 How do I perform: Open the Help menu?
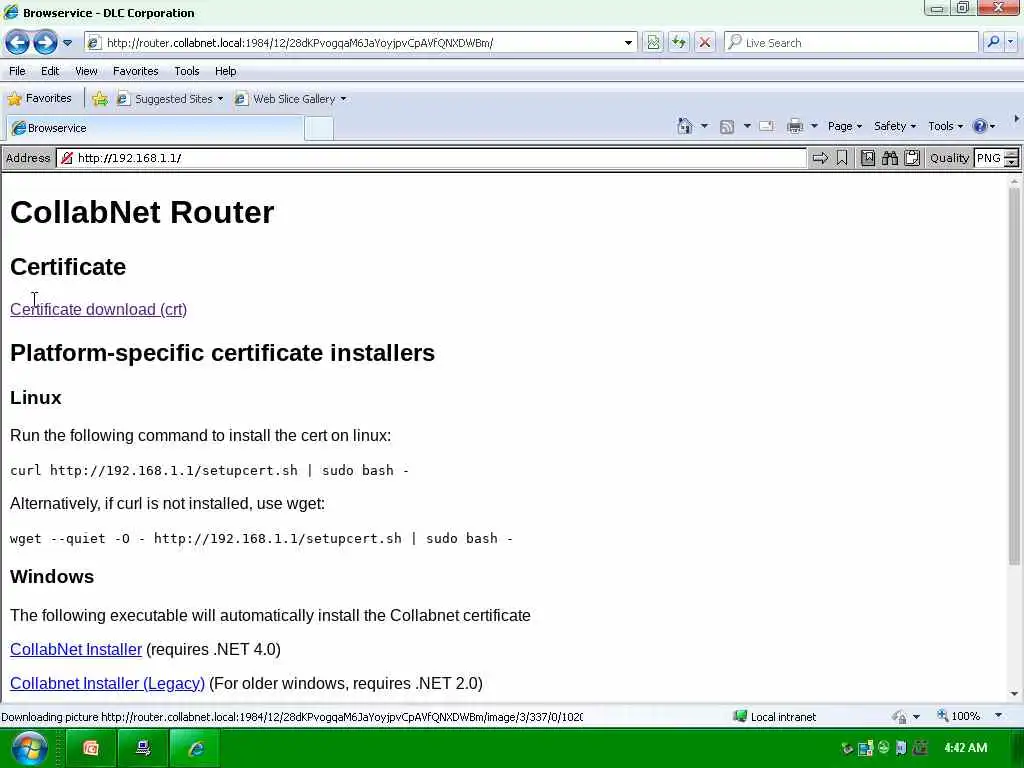225,71
